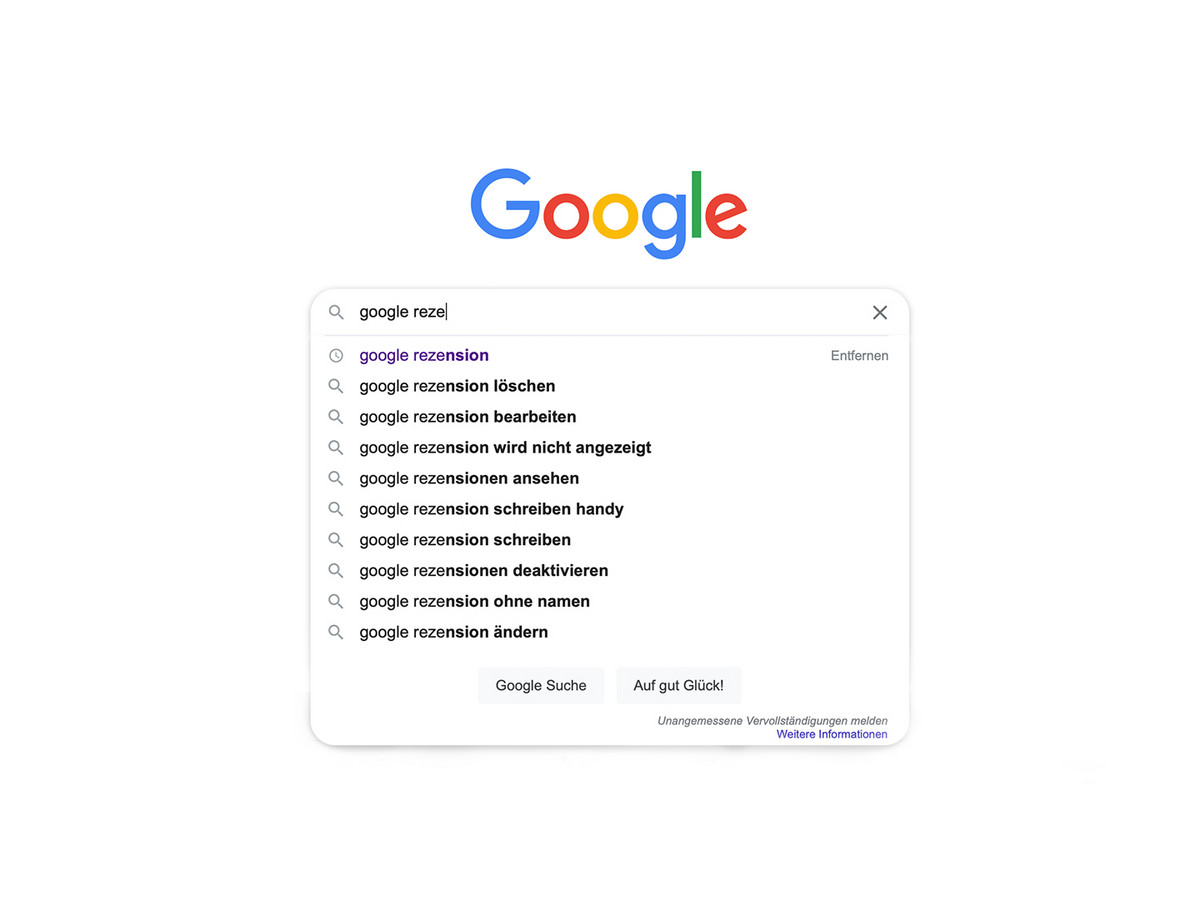The height and width of the screenshot is (900, 1200).
Task: Open the purple 'google rezension' history suggestion
Action: [424, 355]
